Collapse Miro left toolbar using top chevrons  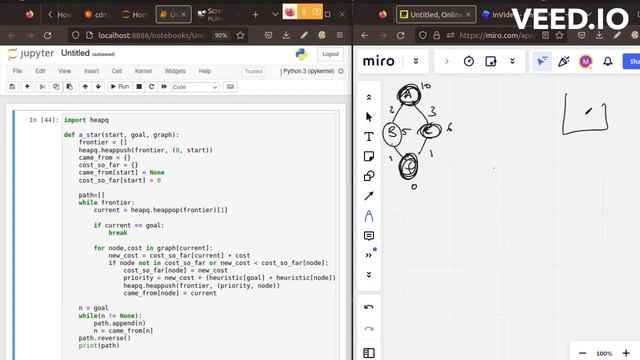pos(369,97)
